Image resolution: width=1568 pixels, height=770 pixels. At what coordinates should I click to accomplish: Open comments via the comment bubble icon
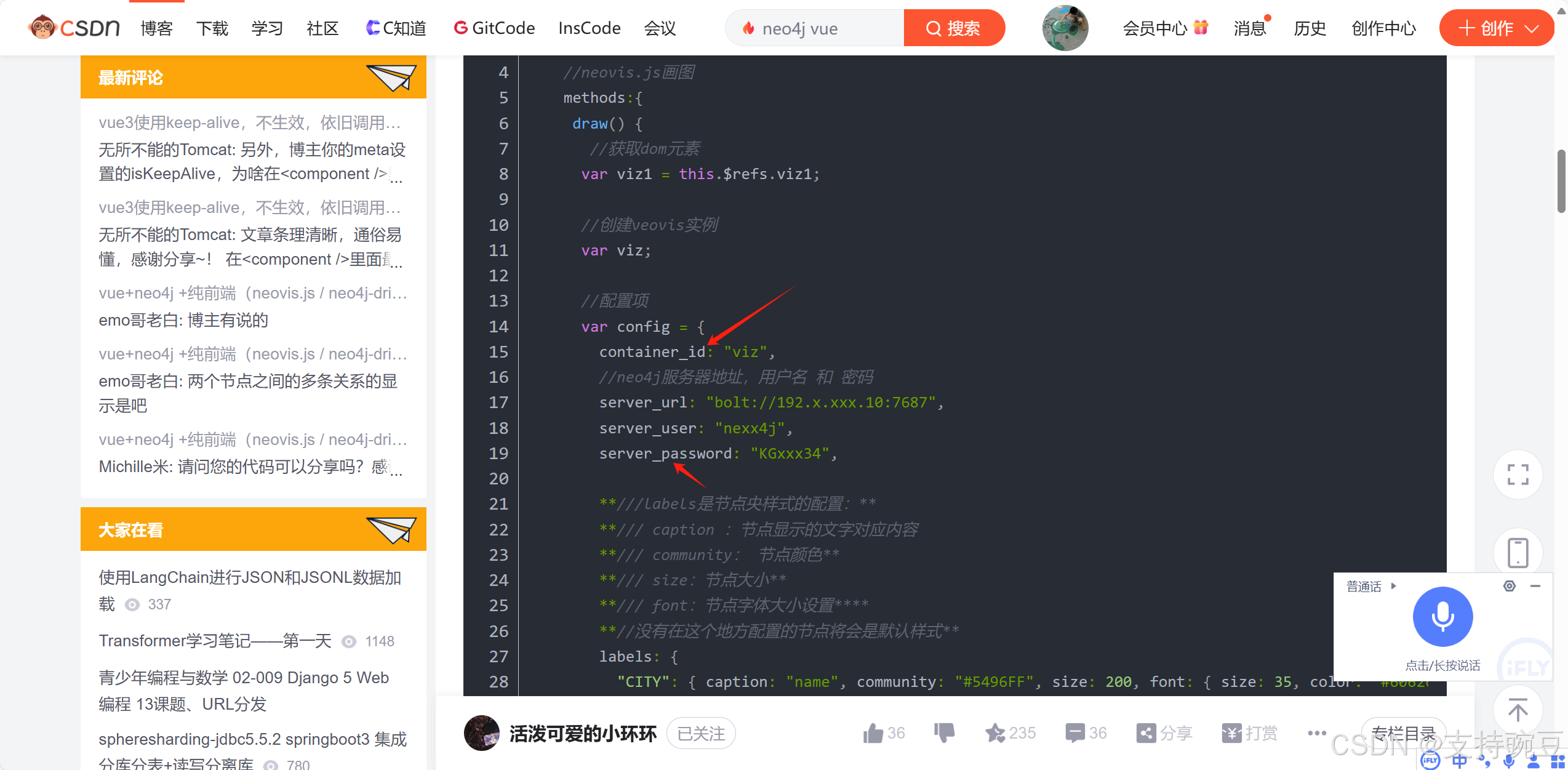pyautogui.click(x=1074, y=732)
